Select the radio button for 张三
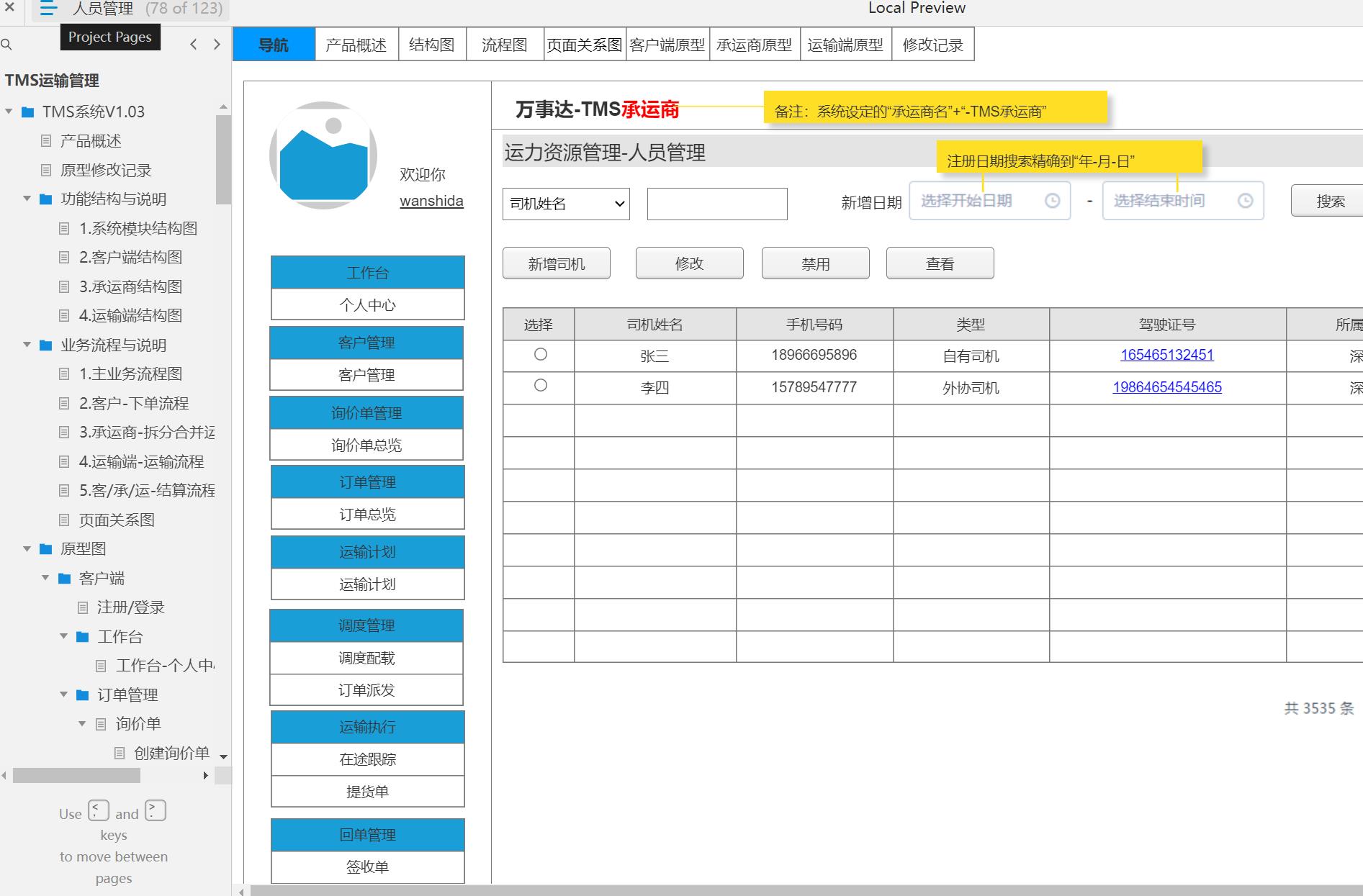 (541, 354)
